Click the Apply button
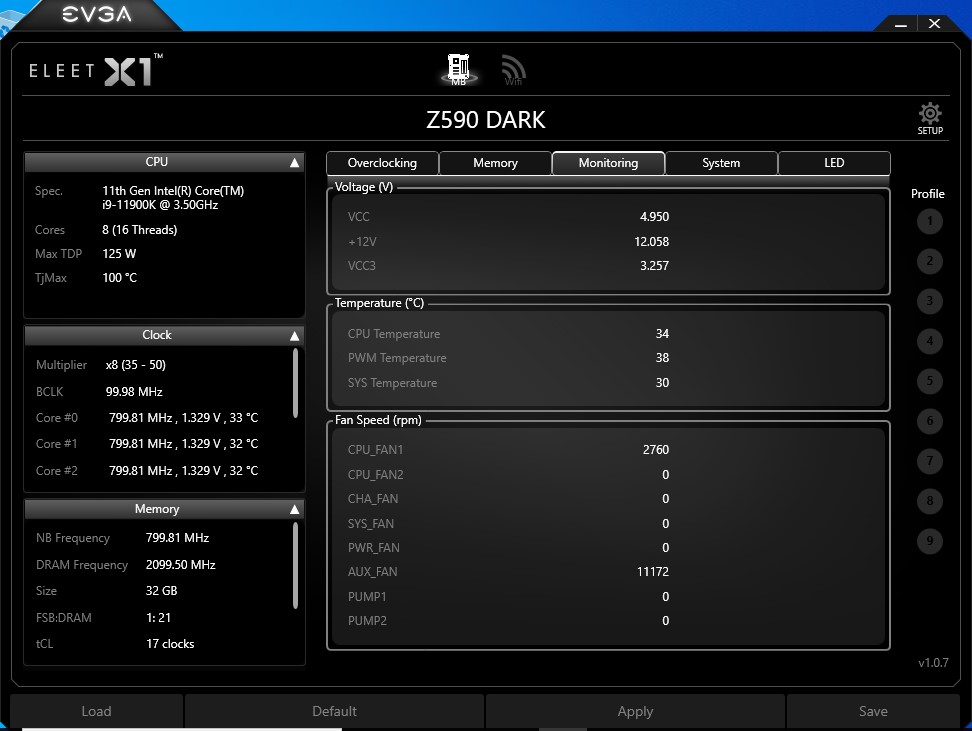The height and width of the screenshot is (731, 972). click(635, 711)
